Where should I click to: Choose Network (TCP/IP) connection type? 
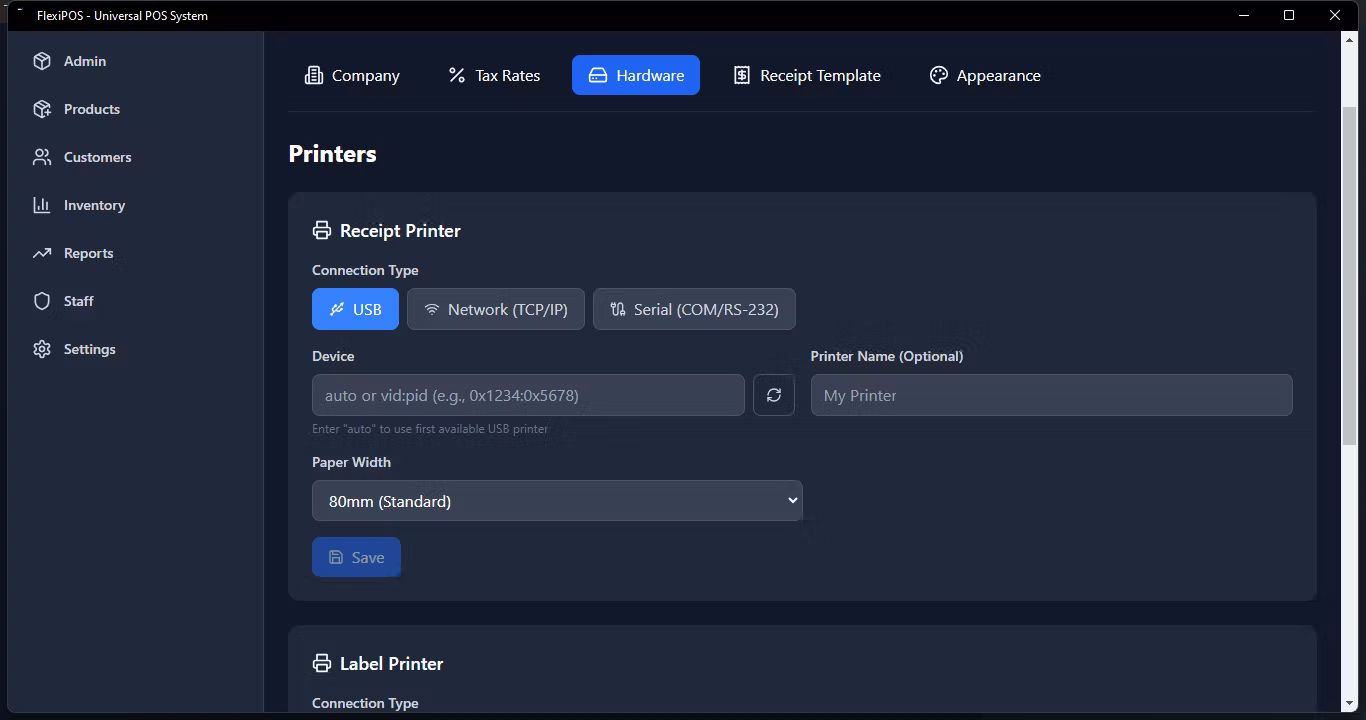(496, 309)
